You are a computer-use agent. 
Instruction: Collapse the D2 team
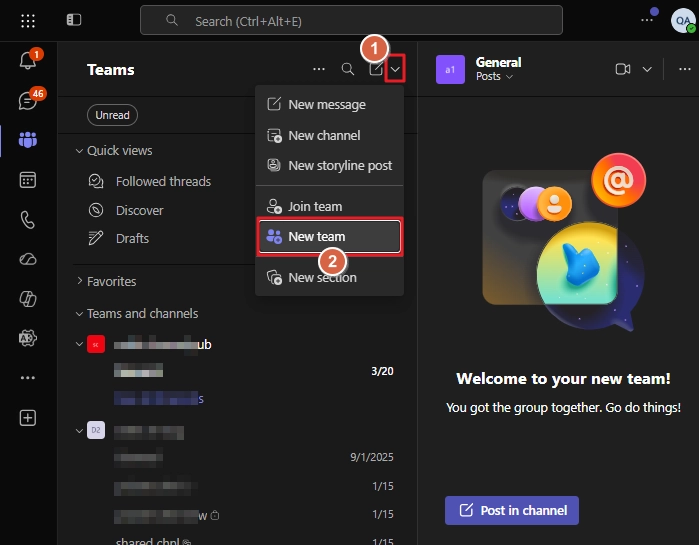pos(79,430)
